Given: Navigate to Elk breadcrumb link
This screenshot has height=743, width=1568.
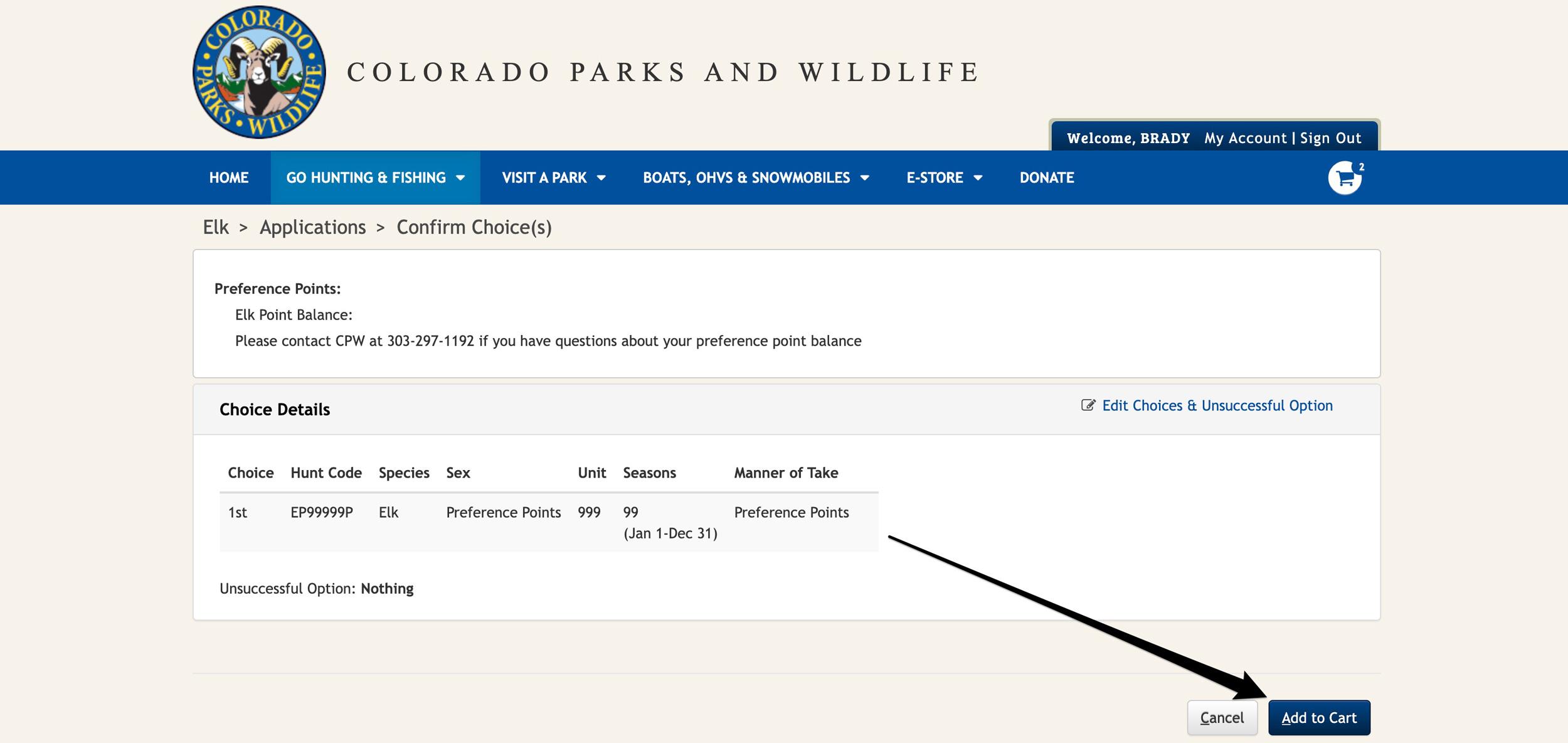Looking at the screenshot, I should (215, 227).
